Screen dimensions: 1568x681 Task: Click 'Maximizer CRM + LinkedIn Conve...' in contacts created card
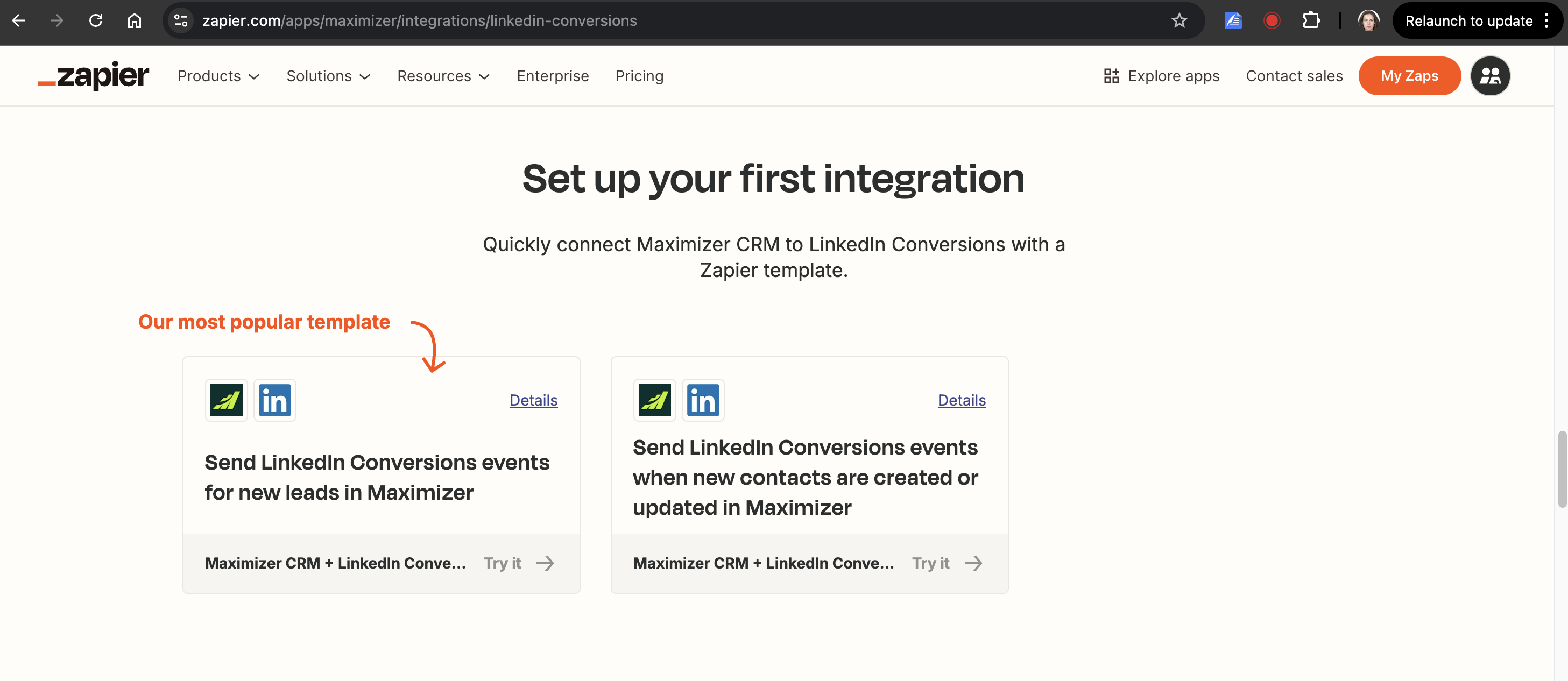764,563
